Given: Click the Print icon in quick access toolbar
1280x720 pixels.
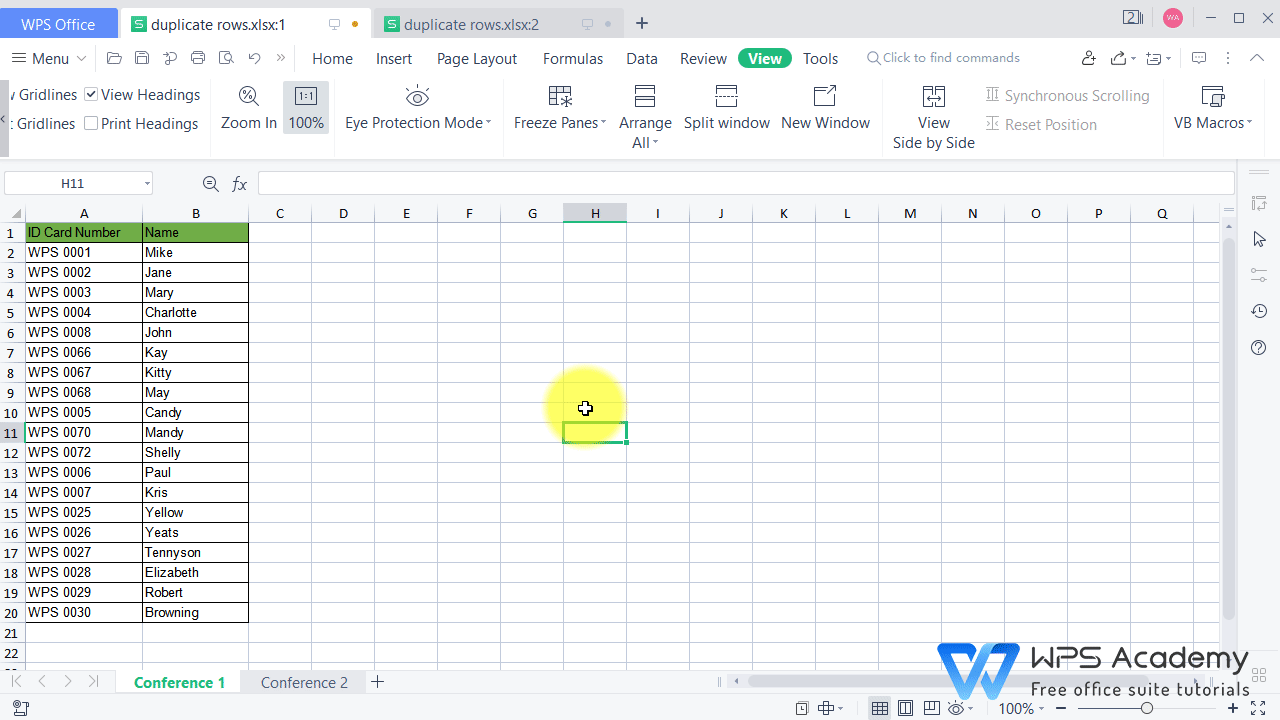Looking at the screenshot, I should point(197,58).
